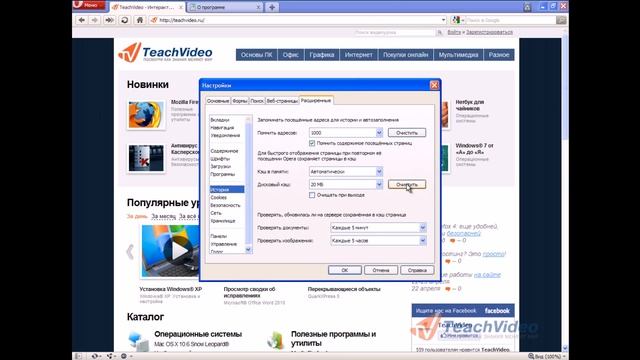The width and height of the screenshot is (640, 360).
Task: Select the За месяц filter link
Action: (x=163, y=216)
